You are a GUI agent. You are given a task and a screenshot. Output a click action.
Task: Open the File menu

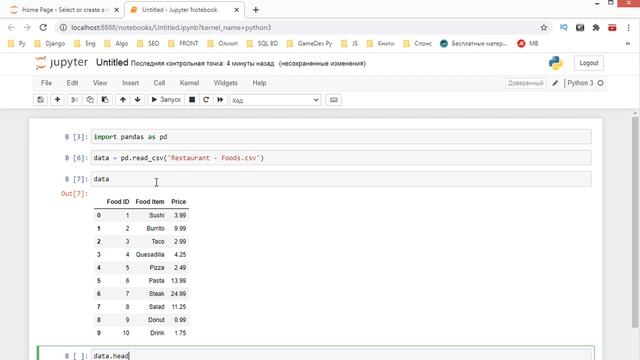coord(46,83)
